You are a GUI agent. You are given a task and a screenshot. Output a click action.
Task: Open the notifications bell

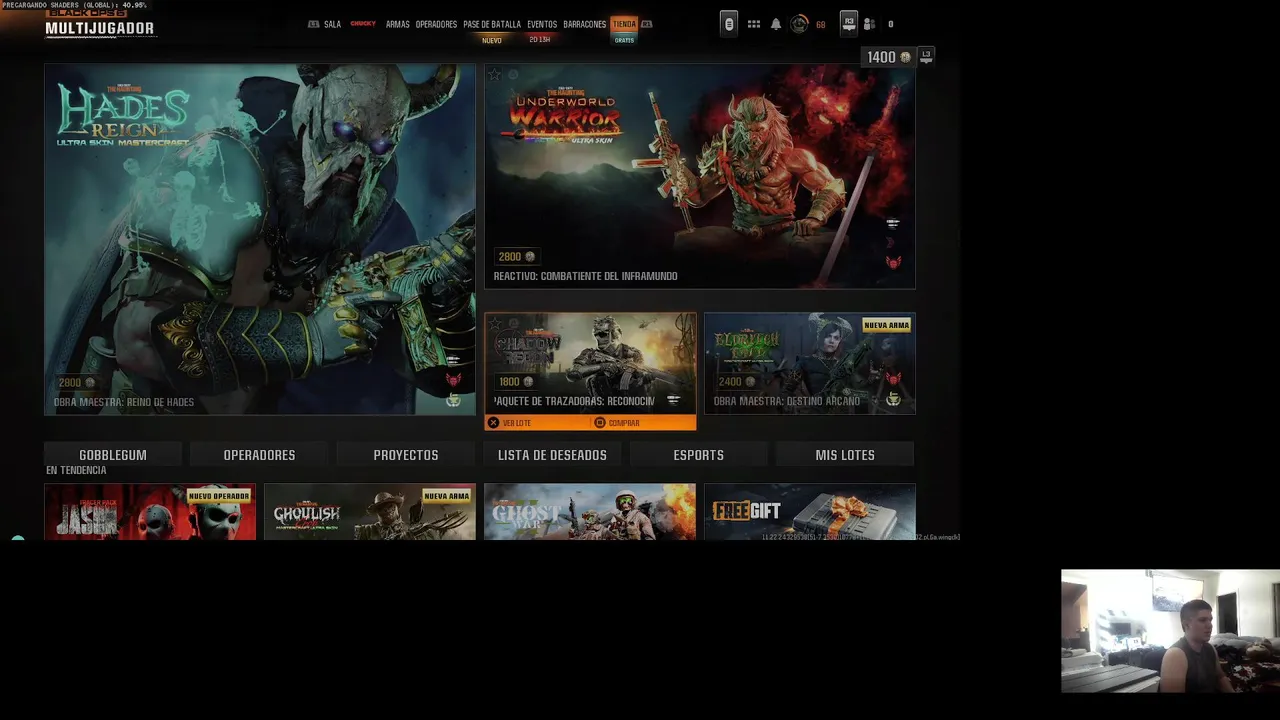pos(775,24)
